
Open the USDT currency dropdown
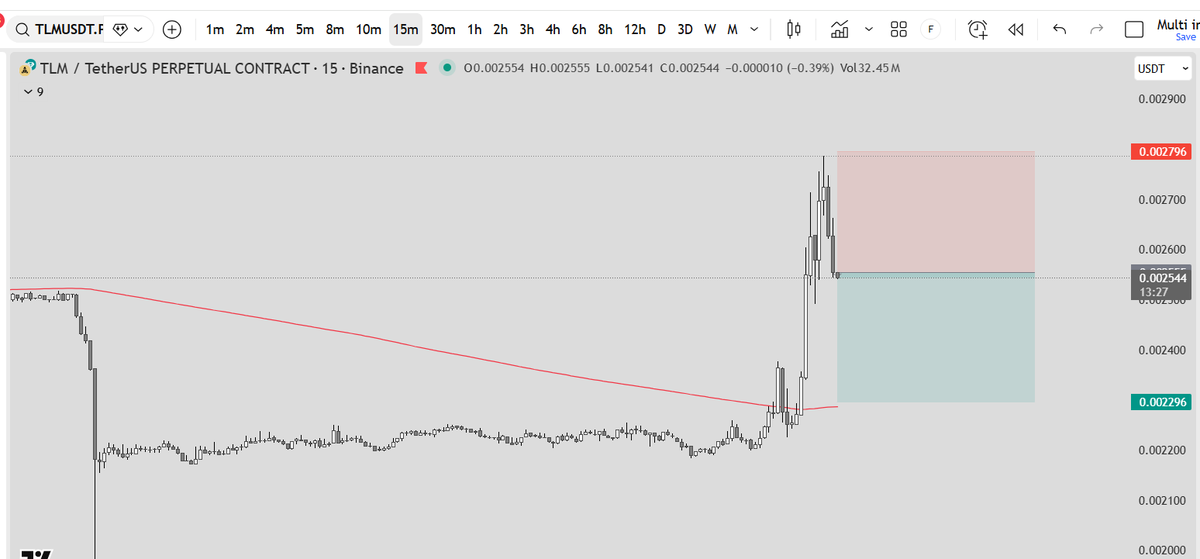click(x=1164, y=69)
